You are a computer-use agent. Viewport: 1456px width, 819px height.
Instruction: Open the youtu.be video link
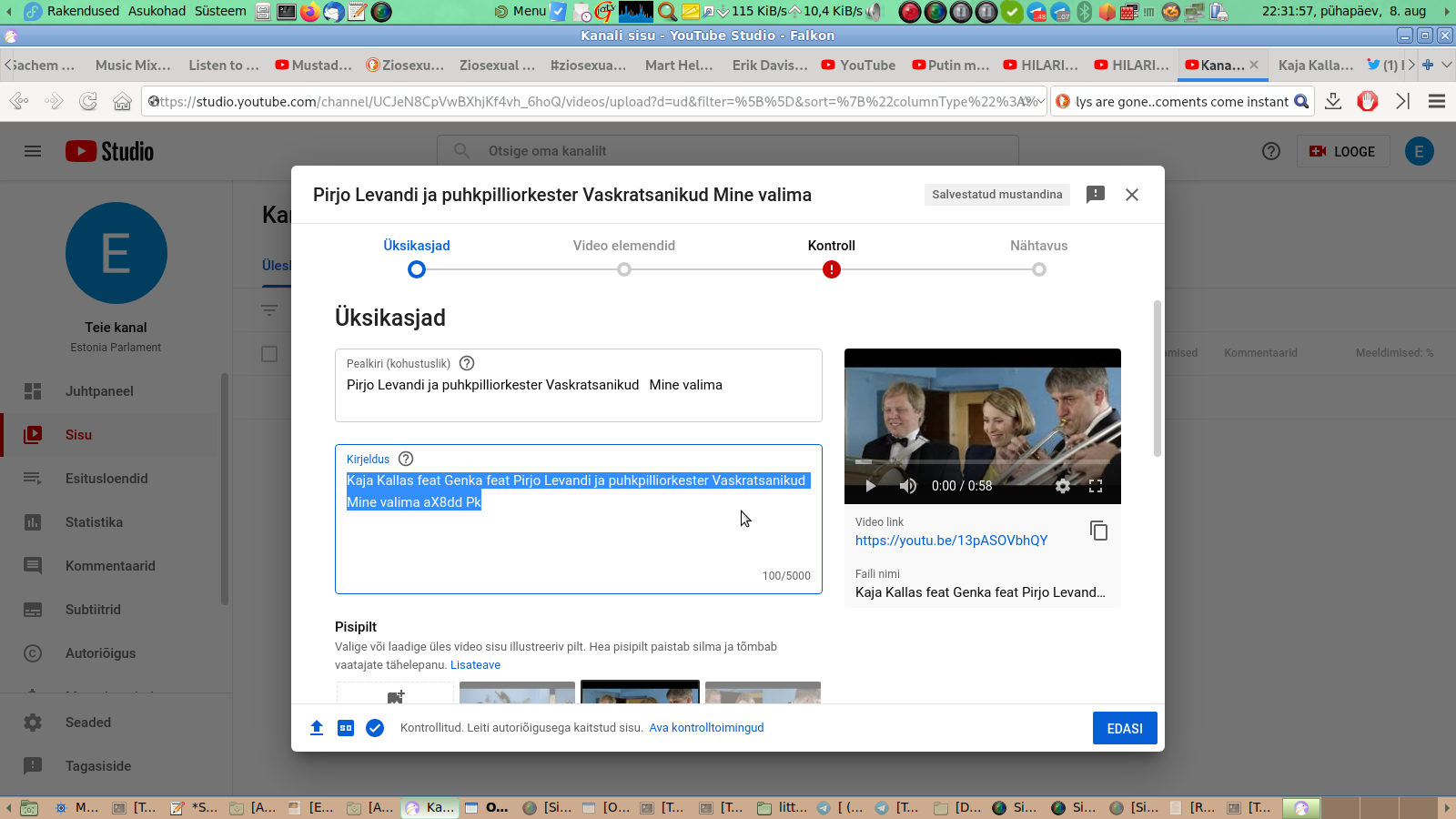pos(952,541)
